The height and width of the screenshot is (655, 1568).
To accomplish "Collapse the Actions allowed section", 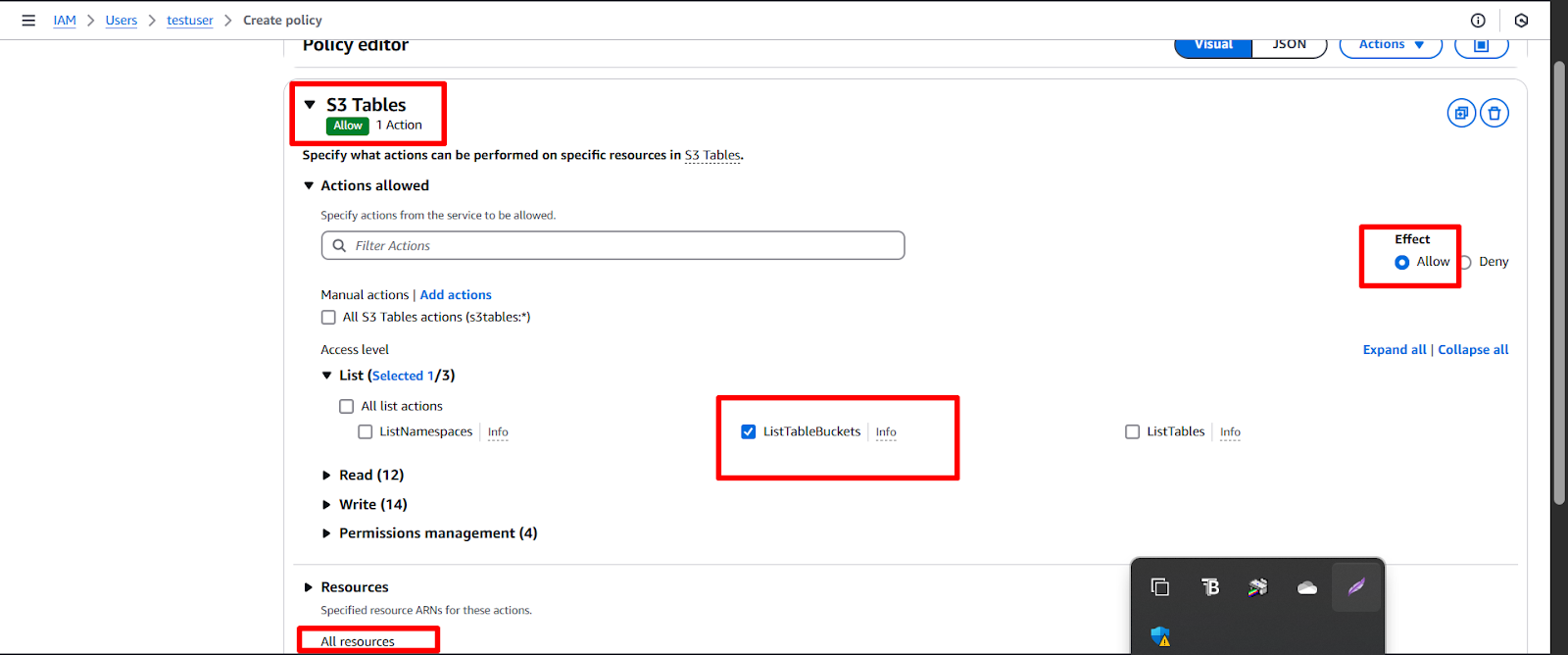I will (x=309, y=185).
